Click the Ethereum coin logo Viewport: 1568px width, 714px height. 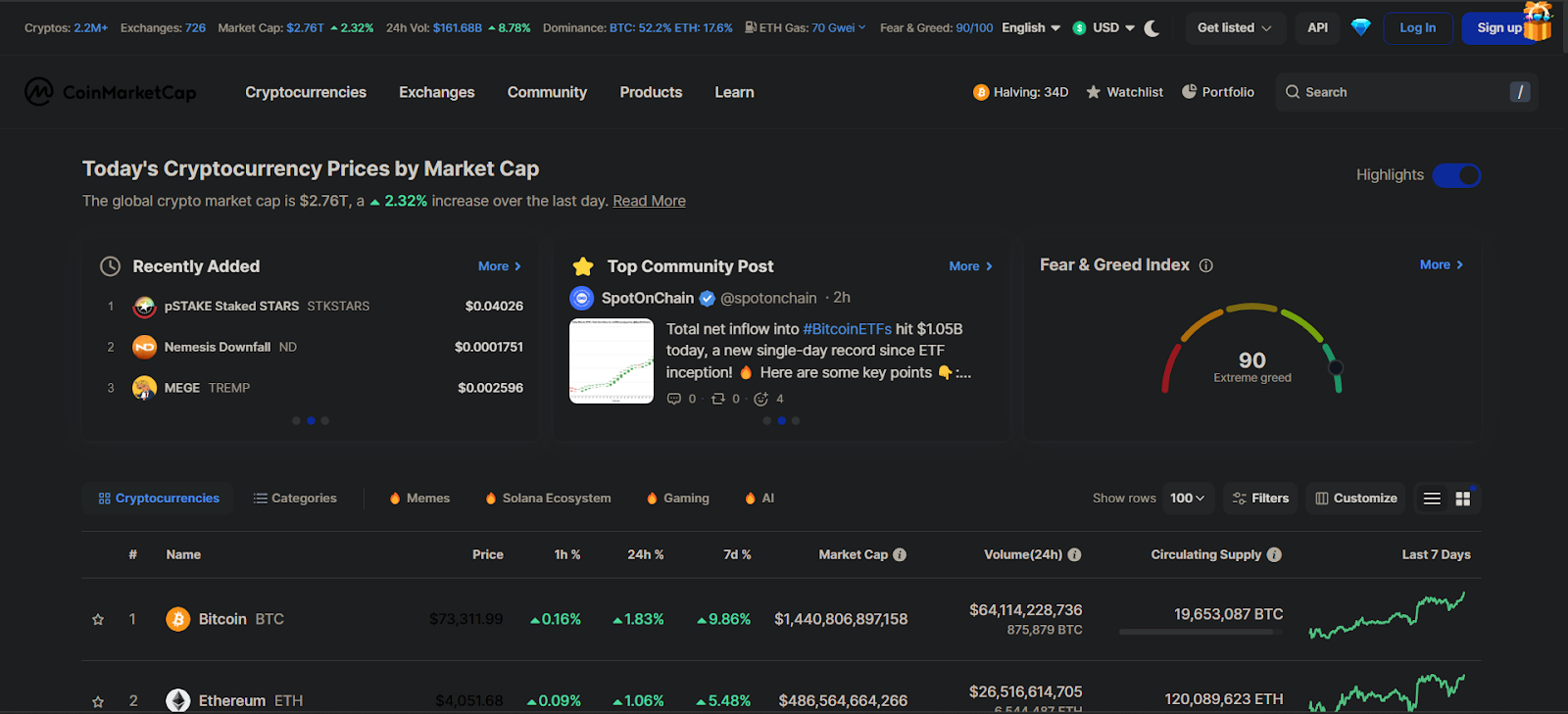coord(178,700)
